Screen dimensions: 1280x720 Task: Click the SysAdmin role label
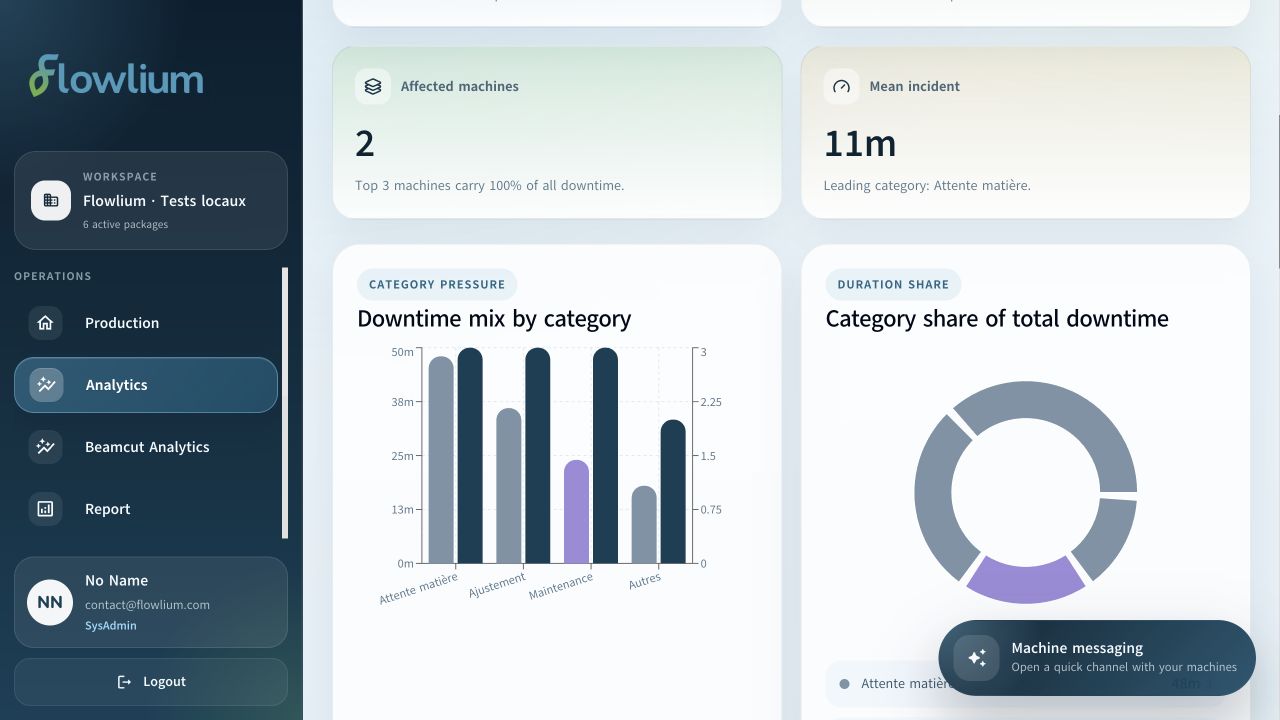tap(111, 626)
